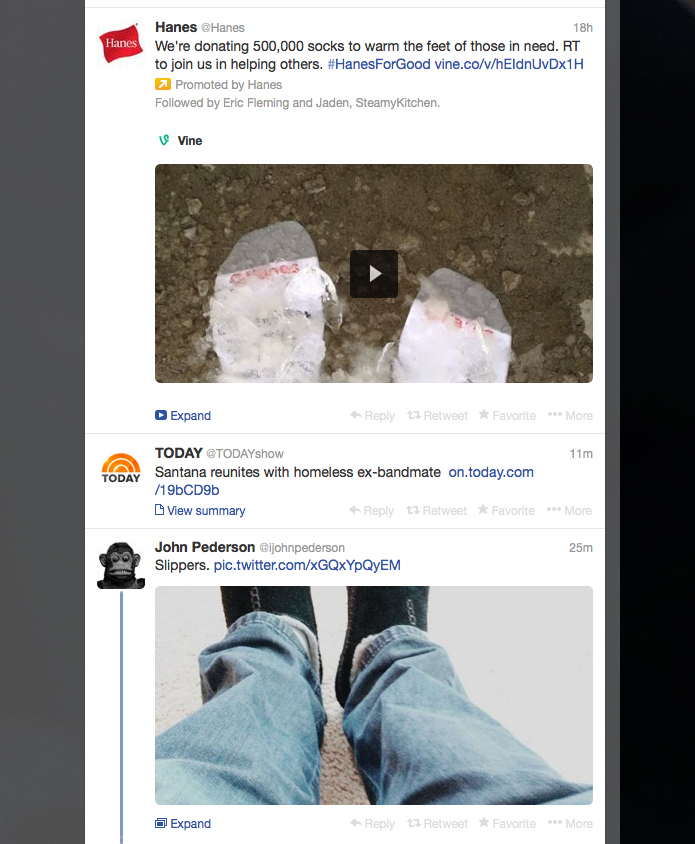Open the on.today.com article link
The width and height of the screenshot is (695, 844).
coord(490,472)
